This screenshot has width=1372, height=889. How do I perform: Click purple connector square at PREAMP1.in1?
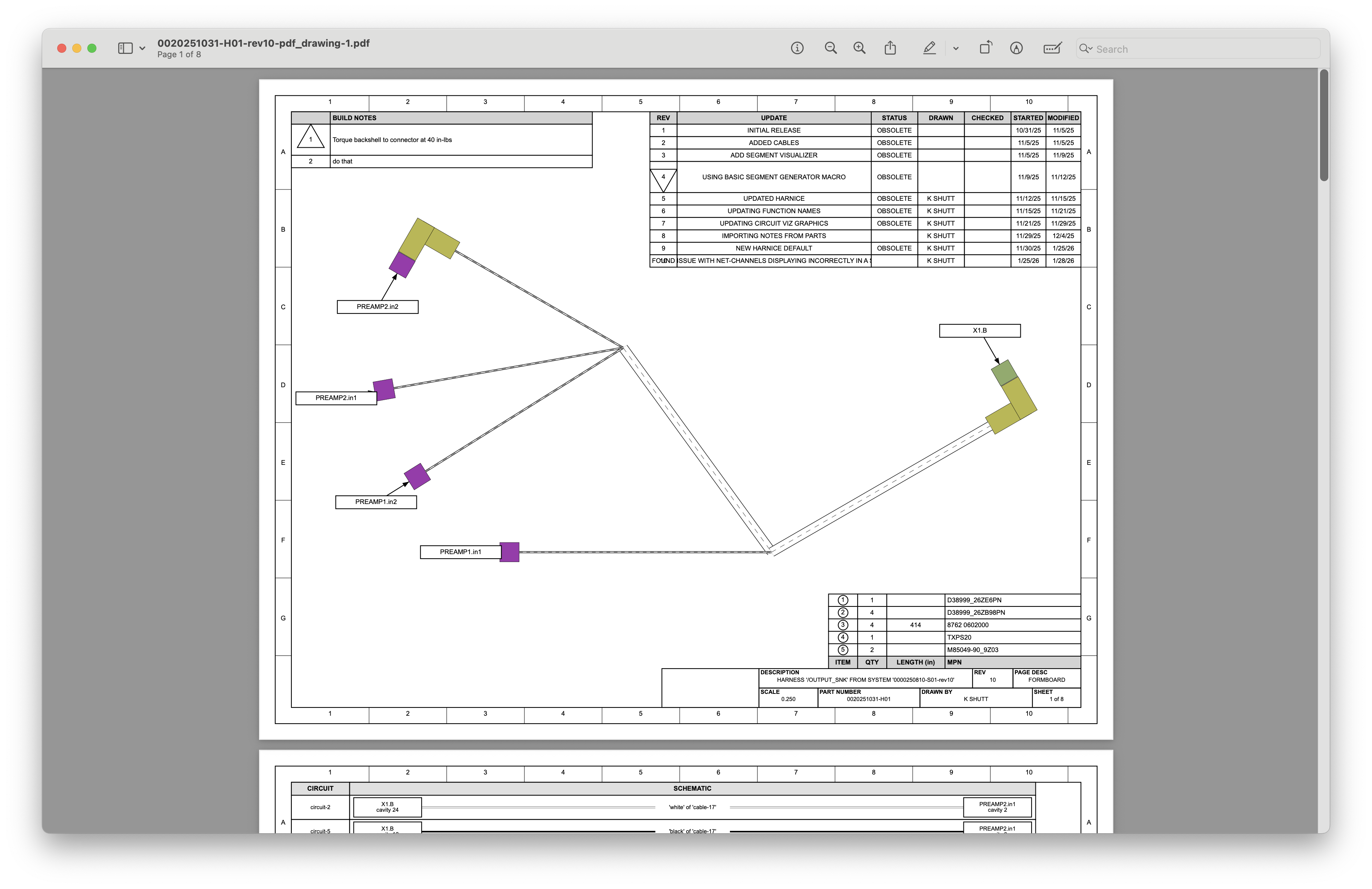pos(509,552)
